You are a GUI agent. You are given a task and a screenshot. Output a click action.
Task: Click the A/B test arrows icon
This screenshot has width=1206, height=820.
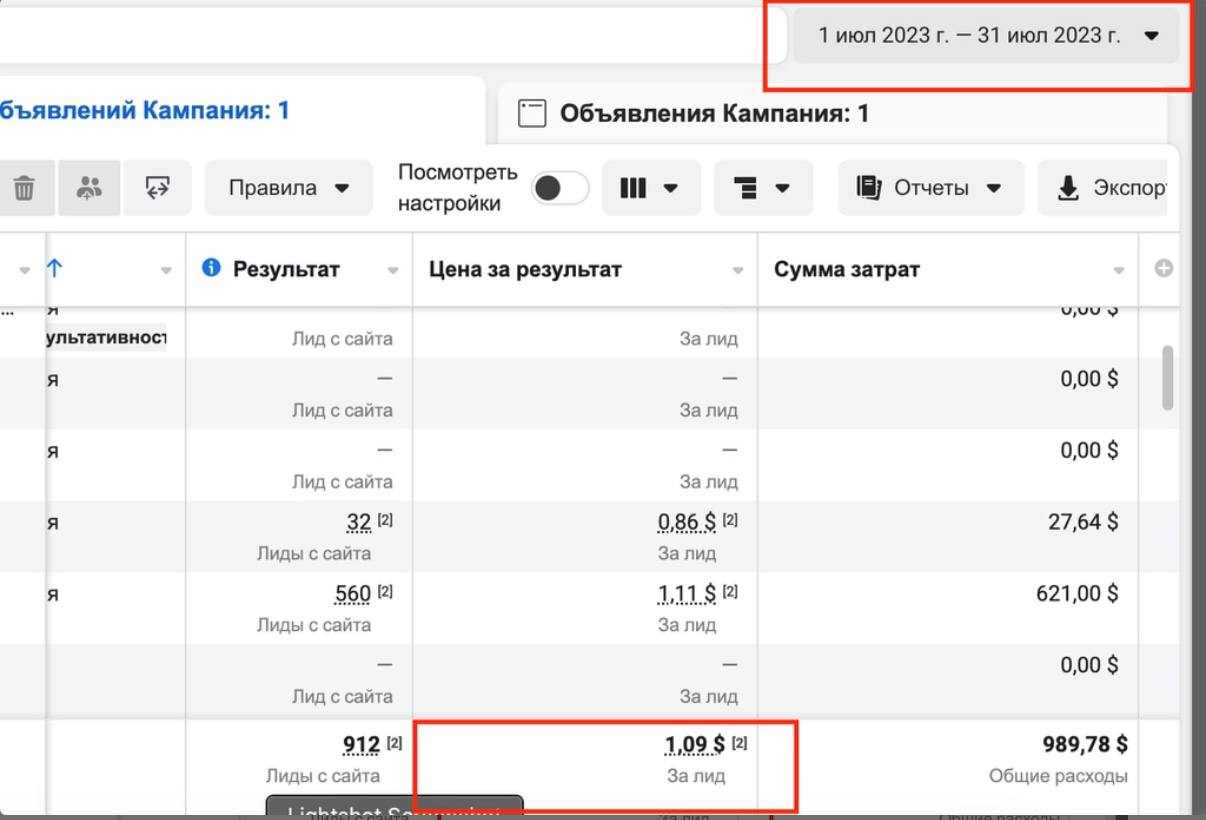(155, 186)
